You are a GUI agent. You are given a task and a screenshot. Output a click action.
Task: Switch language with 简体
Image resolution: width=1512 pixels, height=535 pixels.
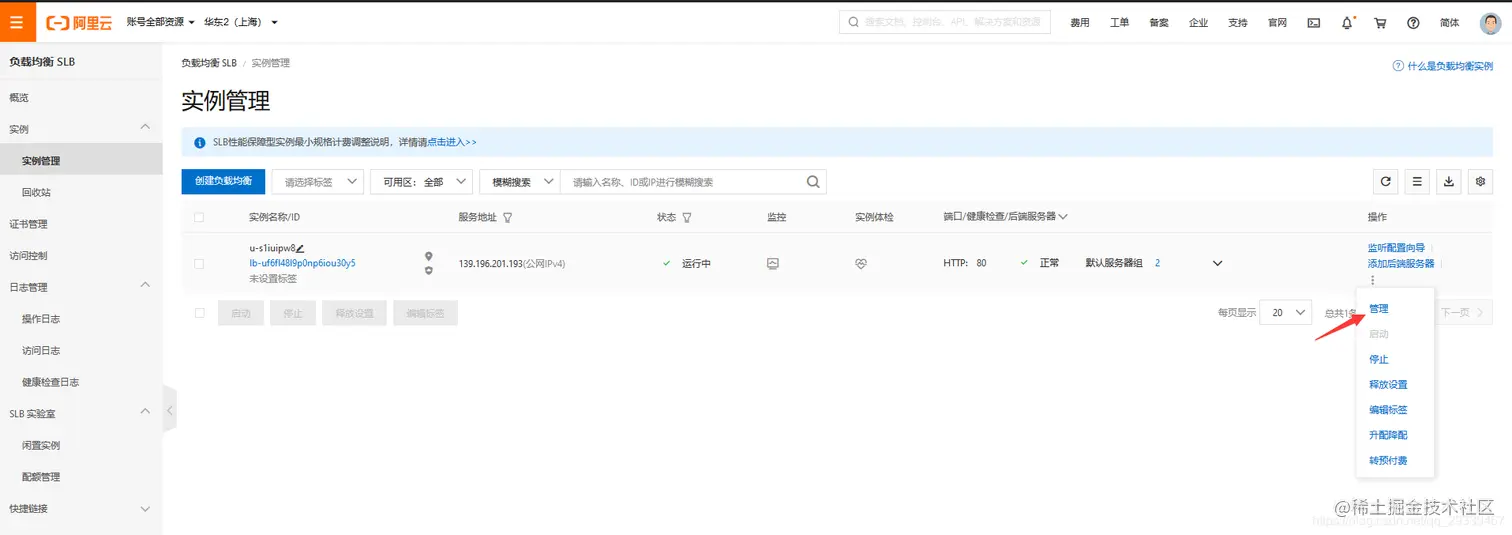pyautogui.click(x=1449, y=23)
